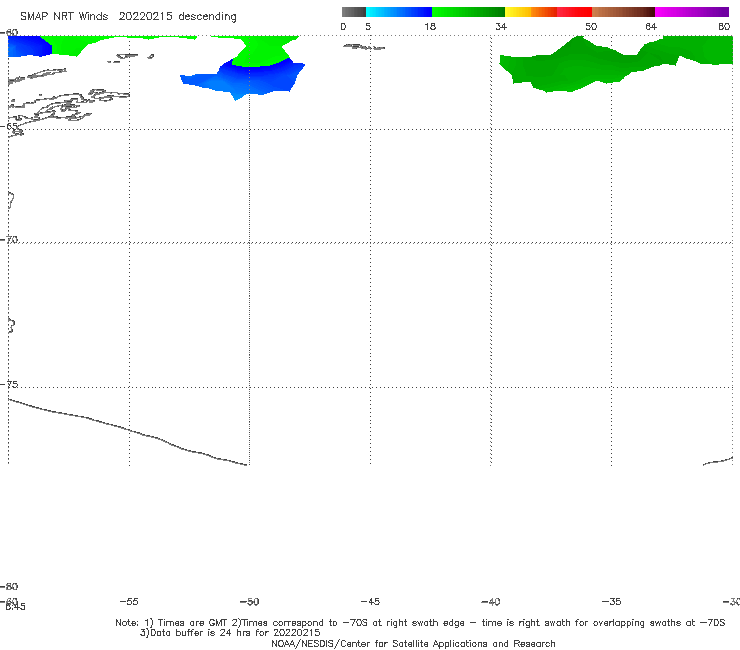Click the latitude label '-65'

[x=9, y=126]
